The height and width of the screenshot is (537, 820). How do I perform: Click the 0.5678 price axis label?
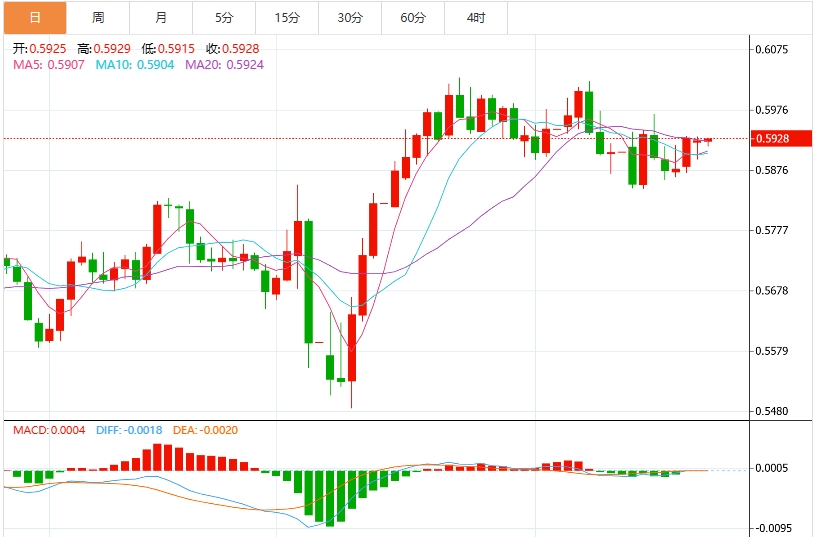coord(772,290)
